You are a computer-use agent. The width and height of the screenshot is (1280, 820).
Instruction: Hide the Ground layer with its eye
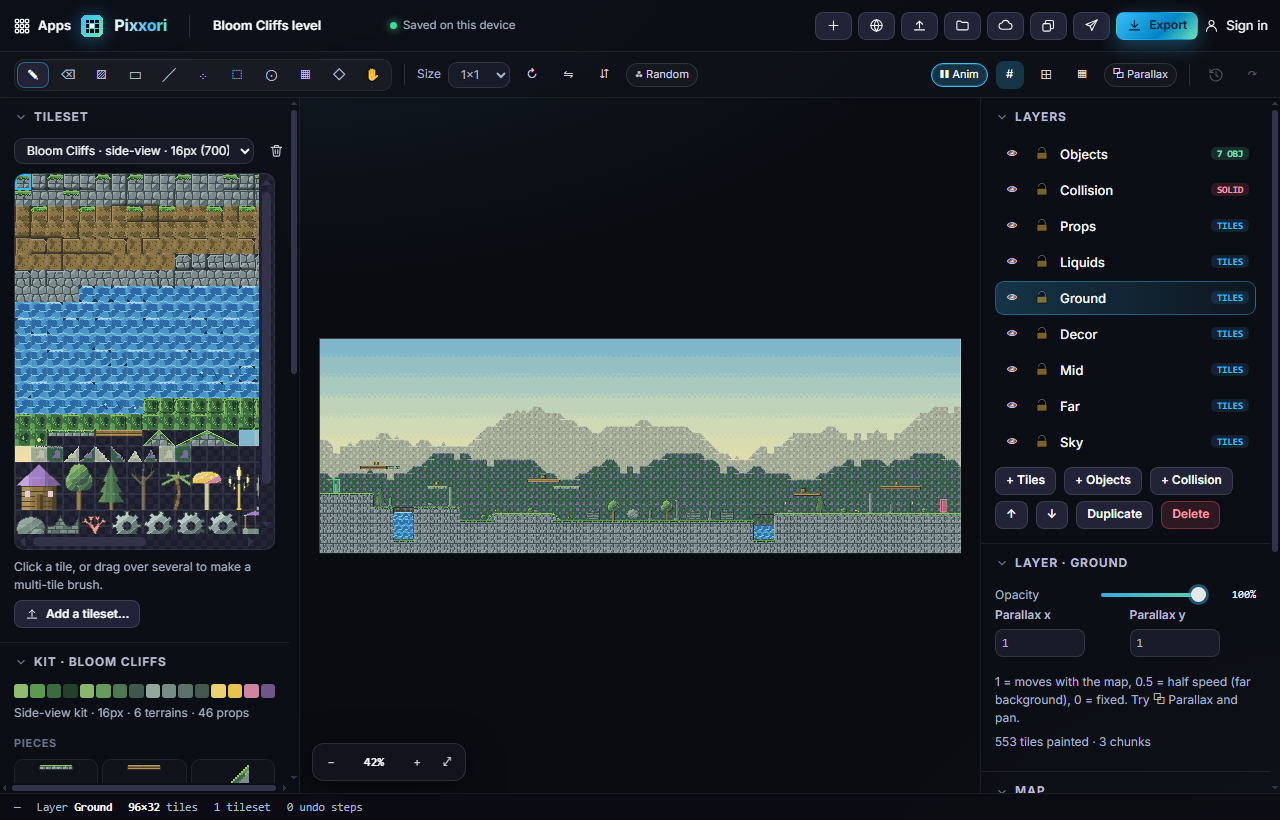point(1012,298)
